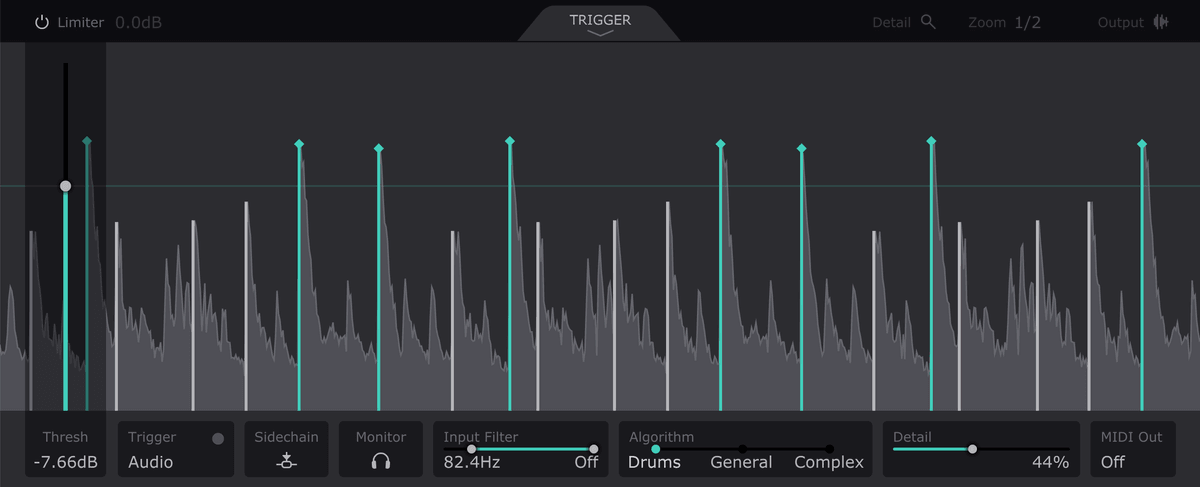Click the Input Filter 82.4Hz low handle

pyautogui.click(x=471, y=449)
